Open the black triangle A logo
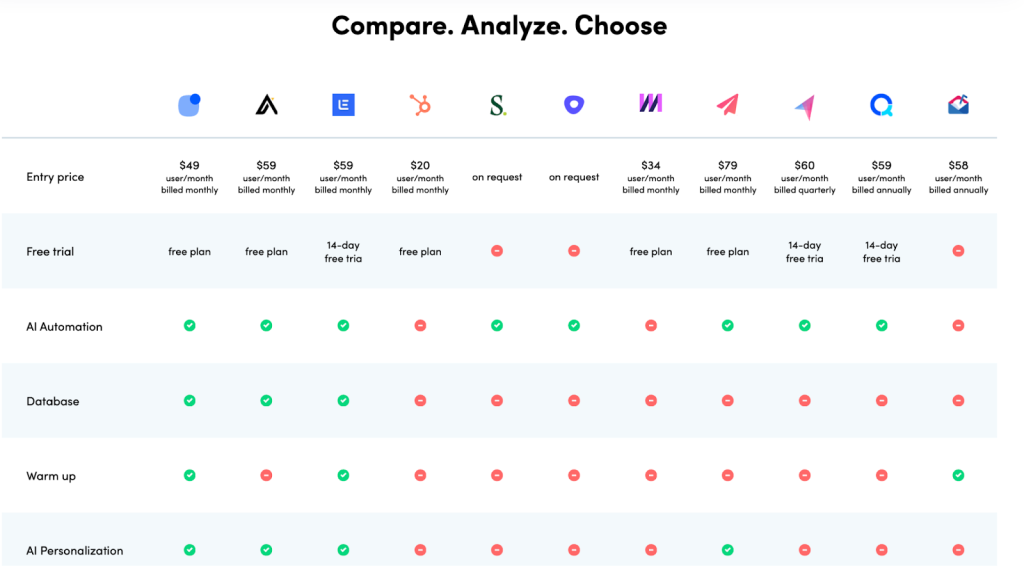1024x566 pixels. click(x=266, y=104)
